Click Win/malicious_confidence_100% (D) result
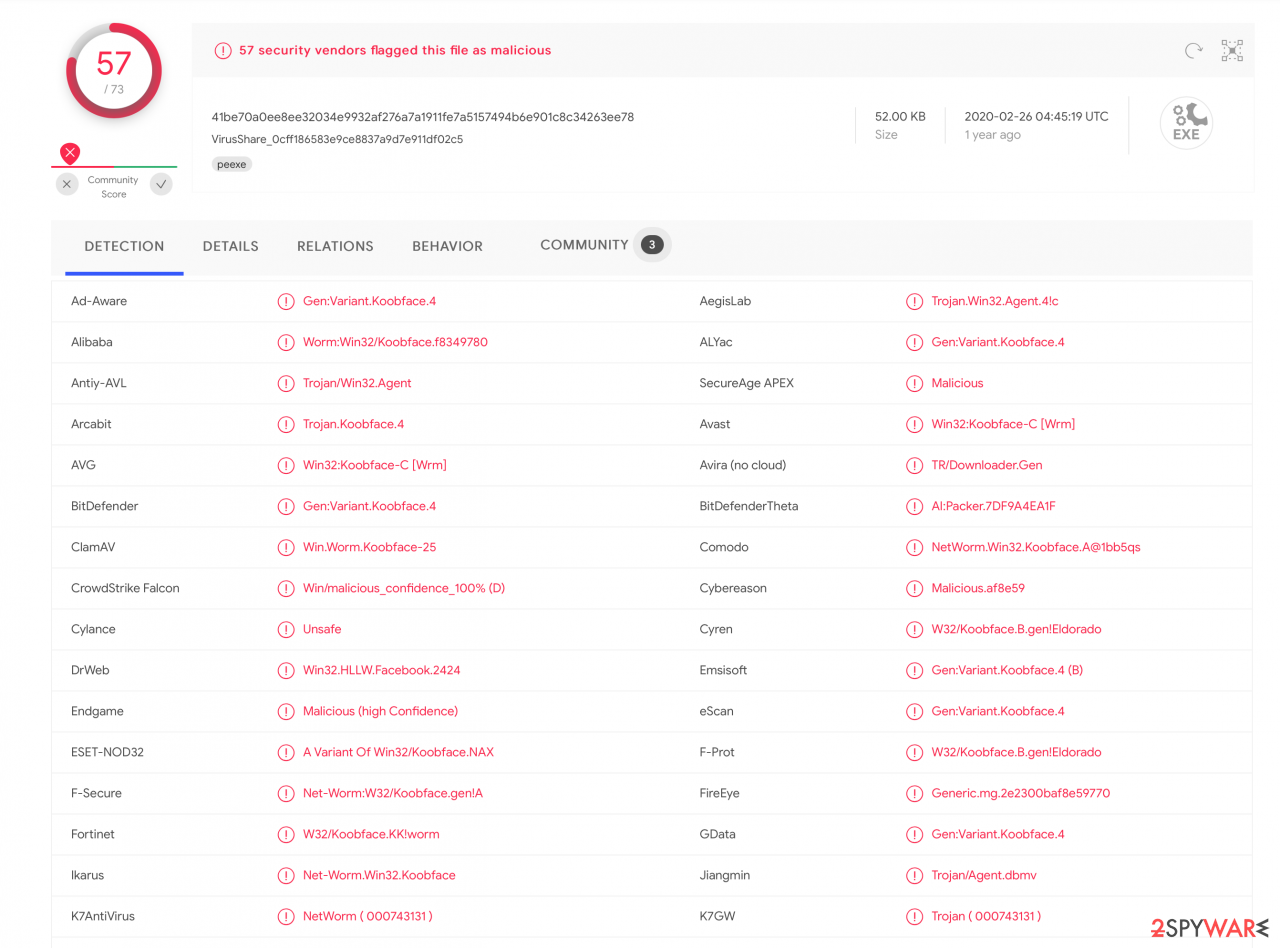The width and height of the screenshot is (1280, 948). coord(404,588)
